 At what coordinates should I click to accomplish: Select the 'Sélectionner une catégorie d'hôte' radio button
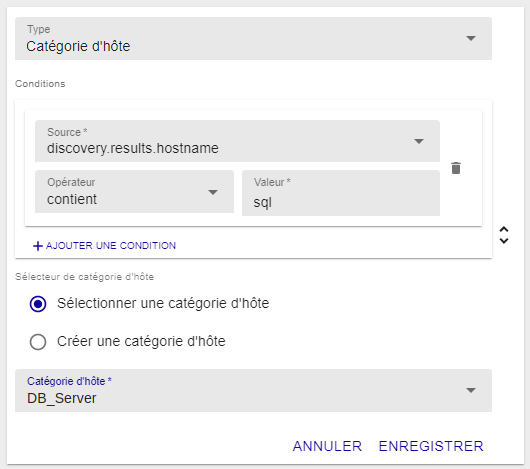38,304
